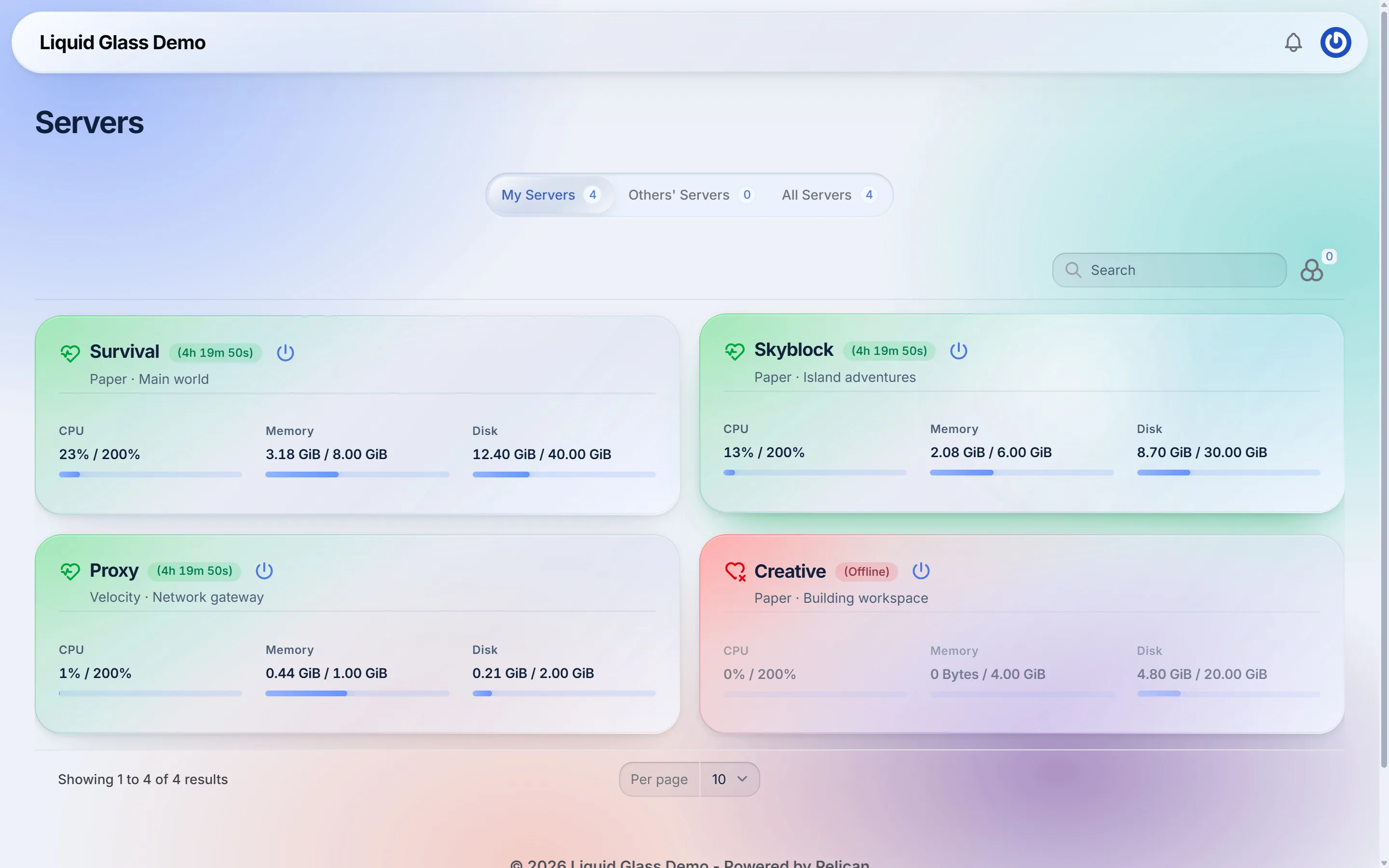The width and height of the screenshot is (1389, 868).
Task: Click '0.44 GiB / 1.00 GiB' memory value
Action: pos(327,673)
